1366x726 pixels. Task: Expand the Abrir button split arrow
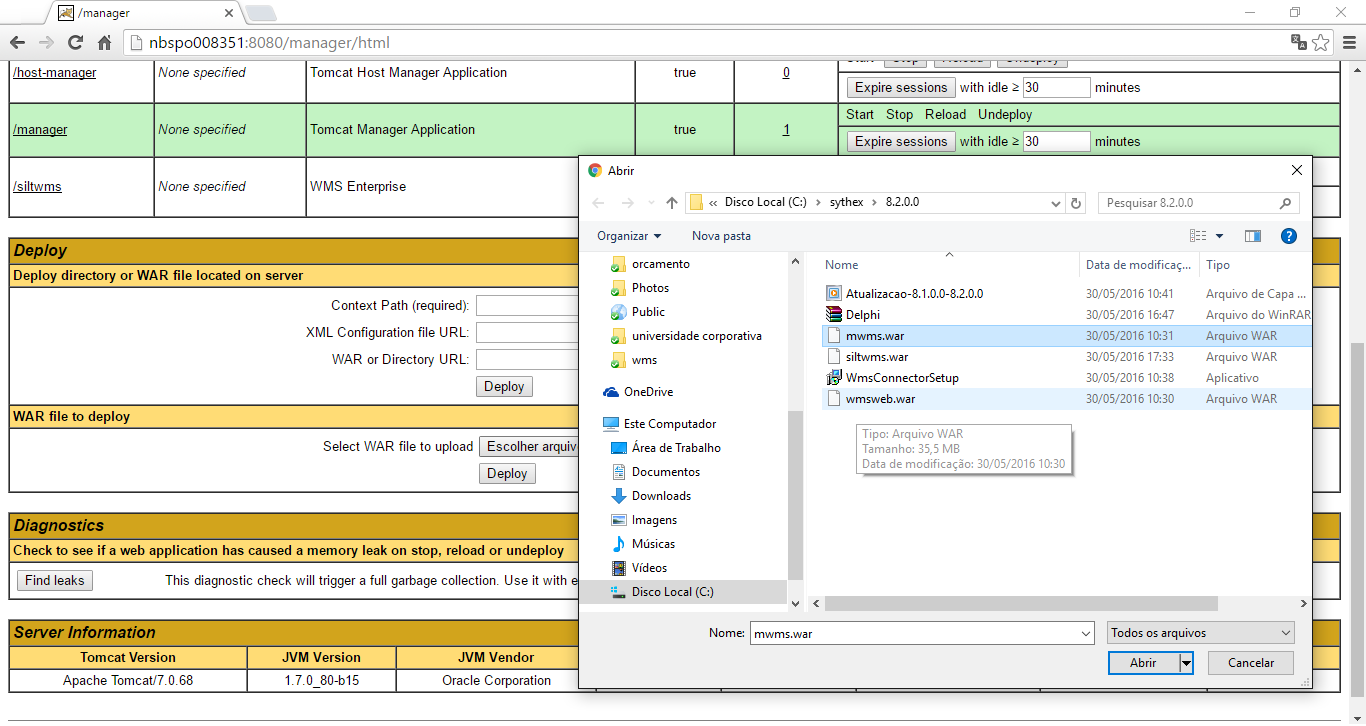coord(1186,663)
